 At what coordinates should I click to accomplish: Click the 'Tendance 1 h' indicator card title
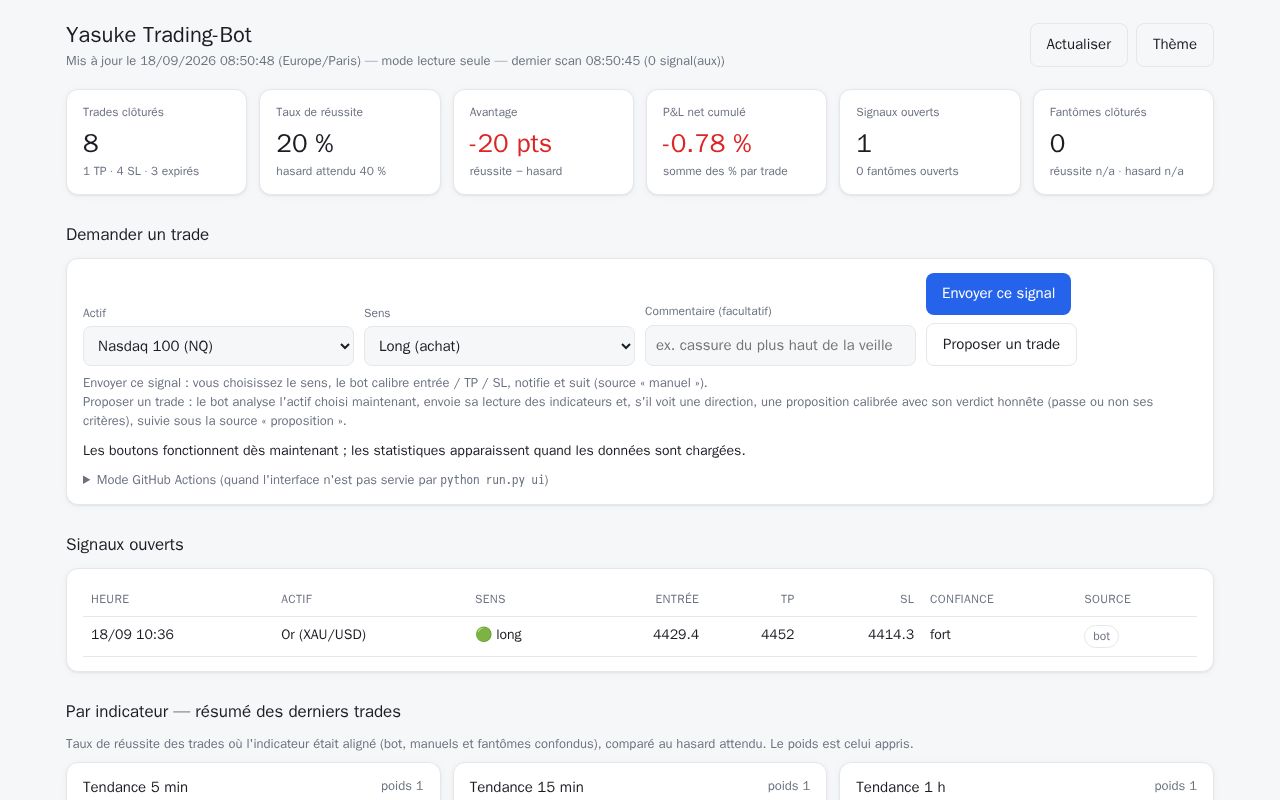pos(901,787)
